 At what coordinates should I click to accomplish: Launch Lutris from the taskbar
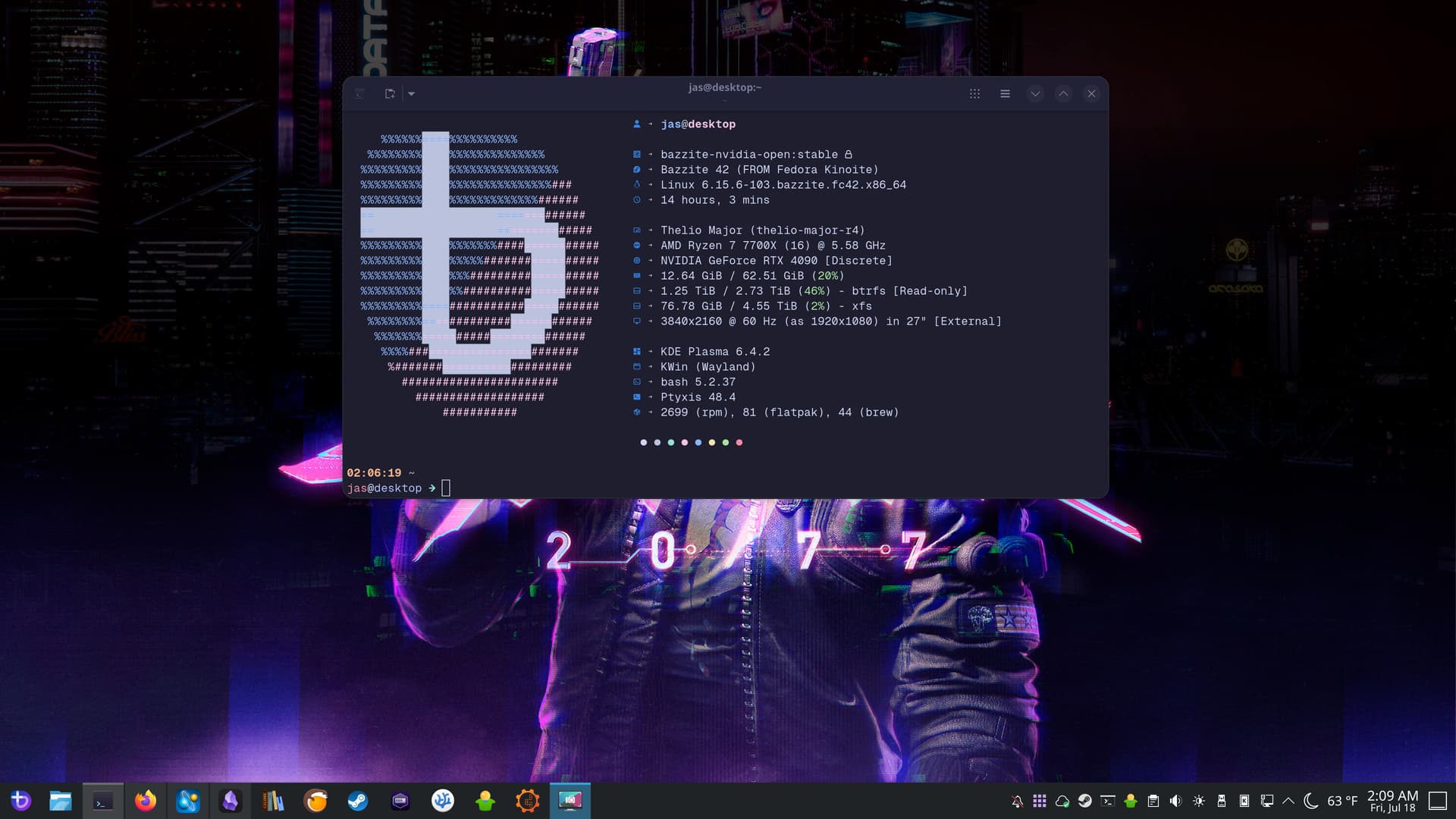coord(315,801)
